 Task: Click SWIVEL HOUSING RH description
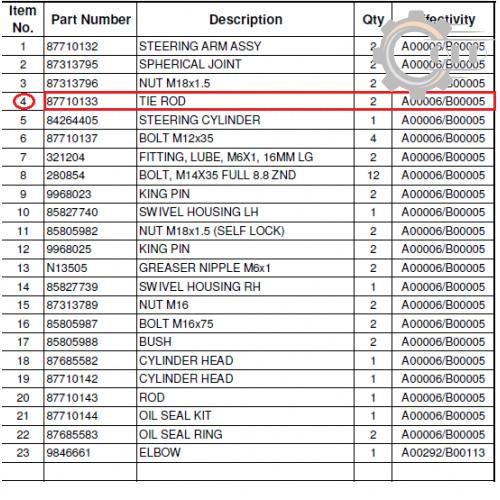[200, 287]
